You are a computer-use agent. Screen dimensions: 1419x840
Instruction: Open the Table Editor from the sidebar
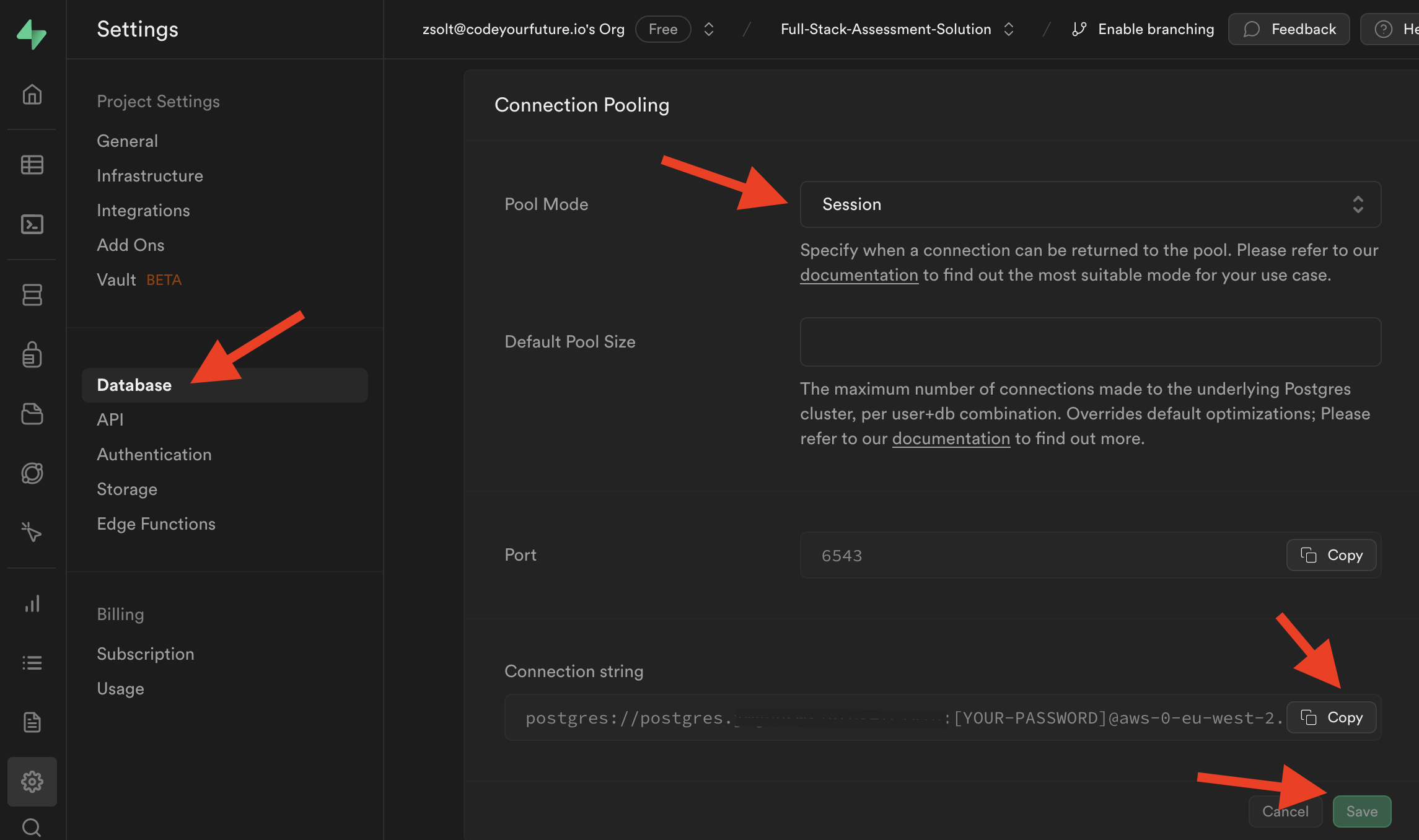[x=32, y=164]
